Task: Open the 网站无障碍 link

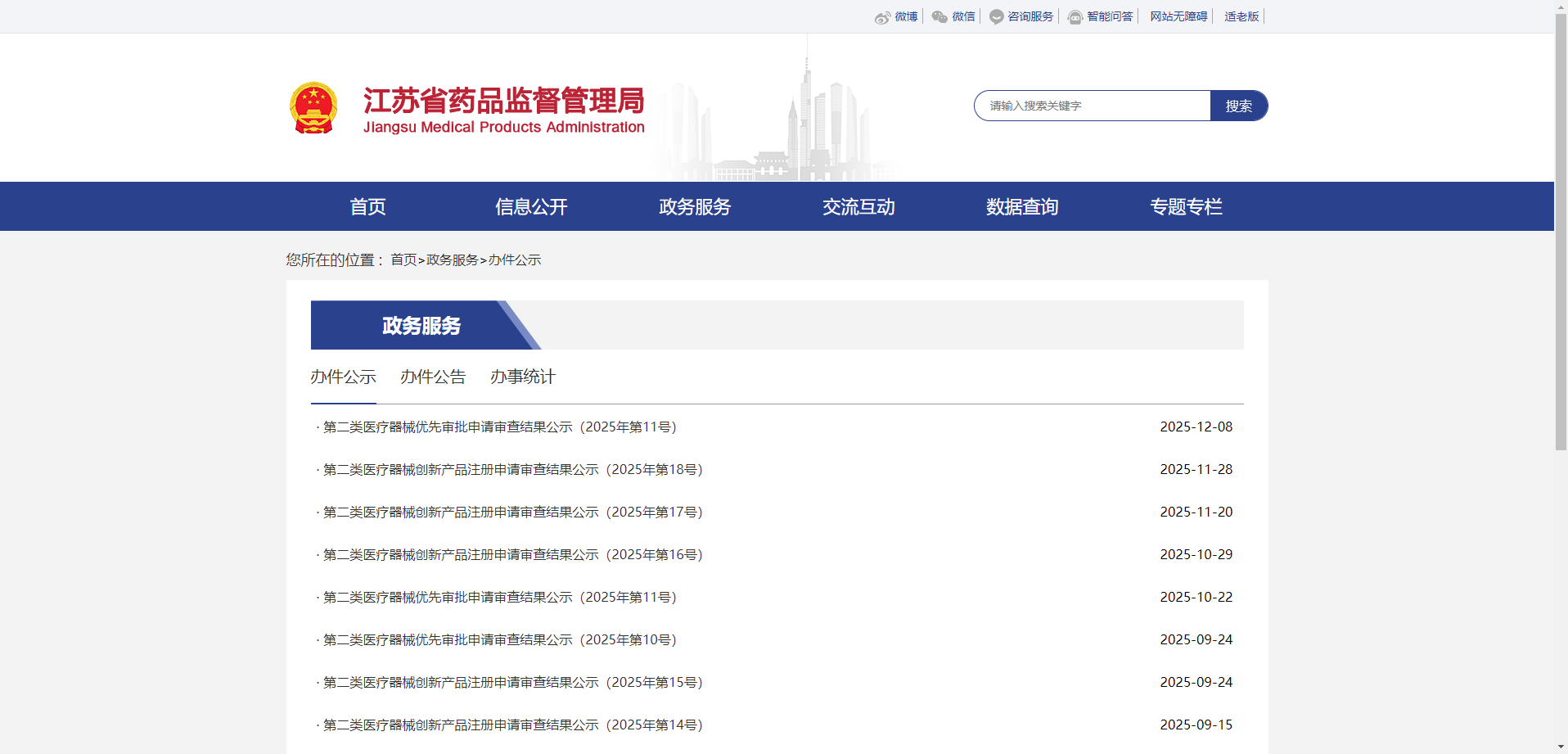Action: [1178, 16]
